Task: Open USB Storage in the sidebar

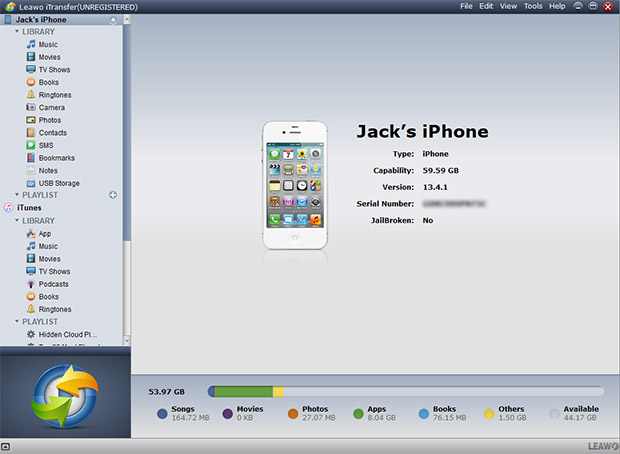Action: [58, 183]
